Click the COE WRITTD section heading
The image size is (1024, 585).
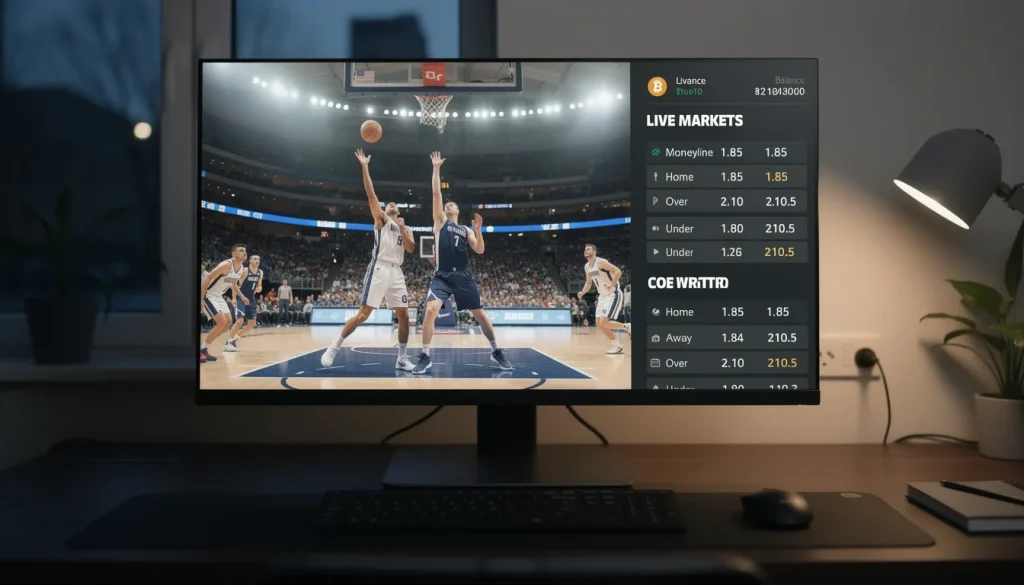688,283
